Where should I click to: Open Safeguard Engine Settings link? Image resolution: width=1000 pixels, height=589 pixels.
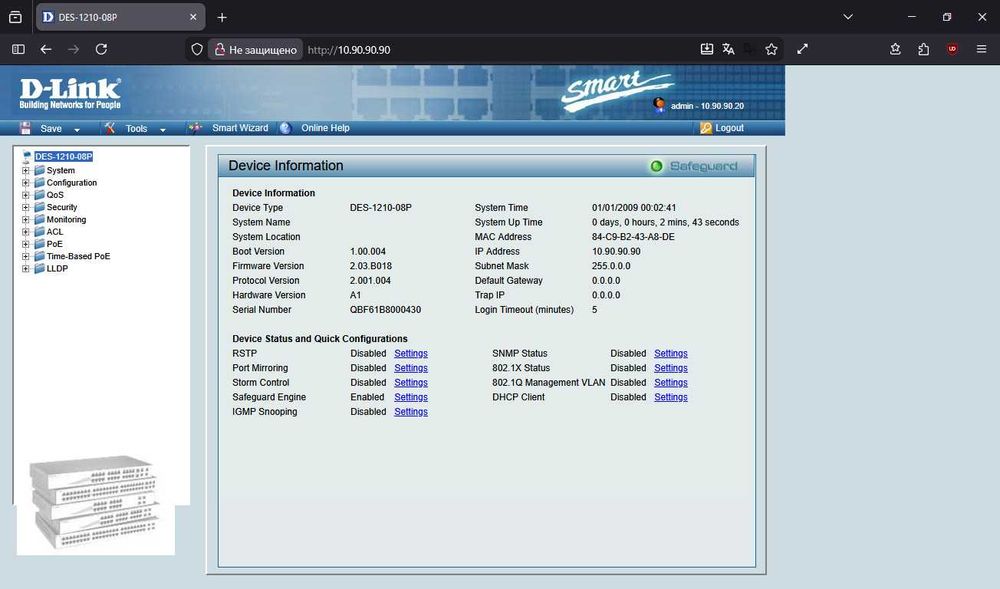tap(411, 397)
